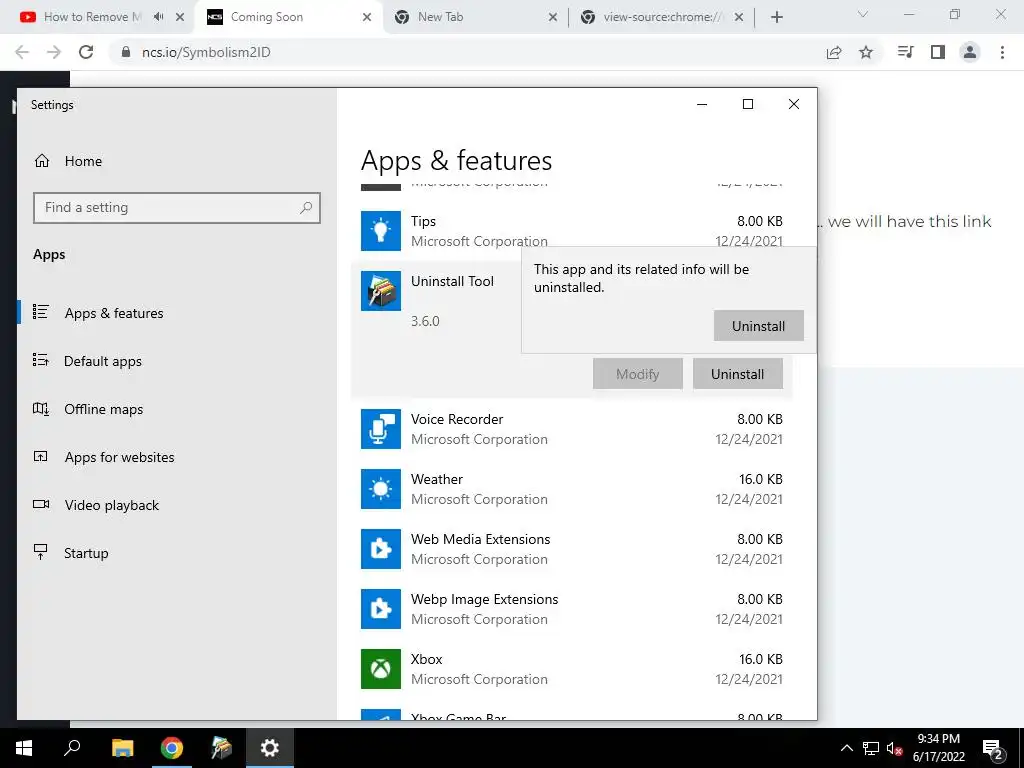Click the Settings gear on the taskbar
Image resolution: width=1024 pixels, height=768 pixels.
270,748
